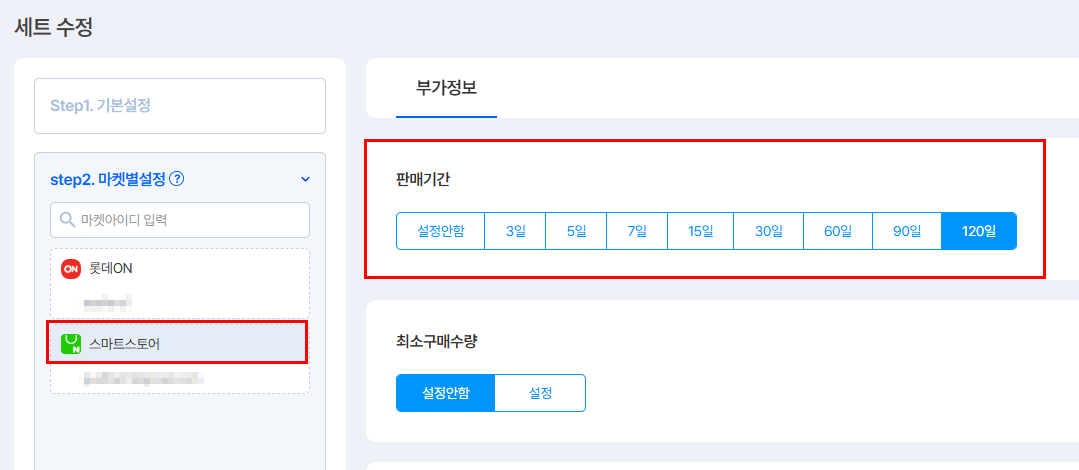Choose 60일 for 판매기간
The image size is (1079, 470).
(838, 231)
